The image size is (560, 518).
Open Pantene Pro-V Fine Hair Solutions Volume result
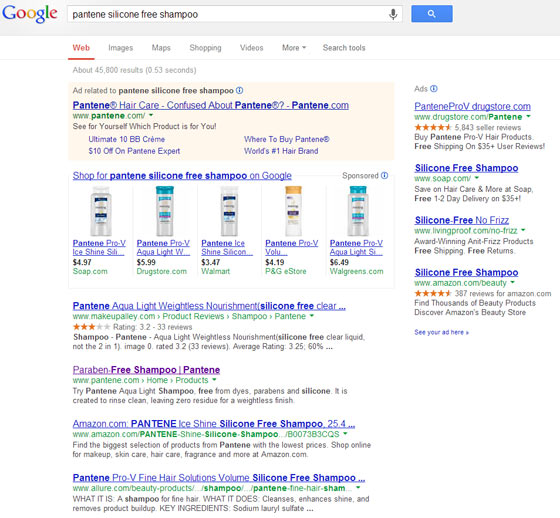pos(219,478)
